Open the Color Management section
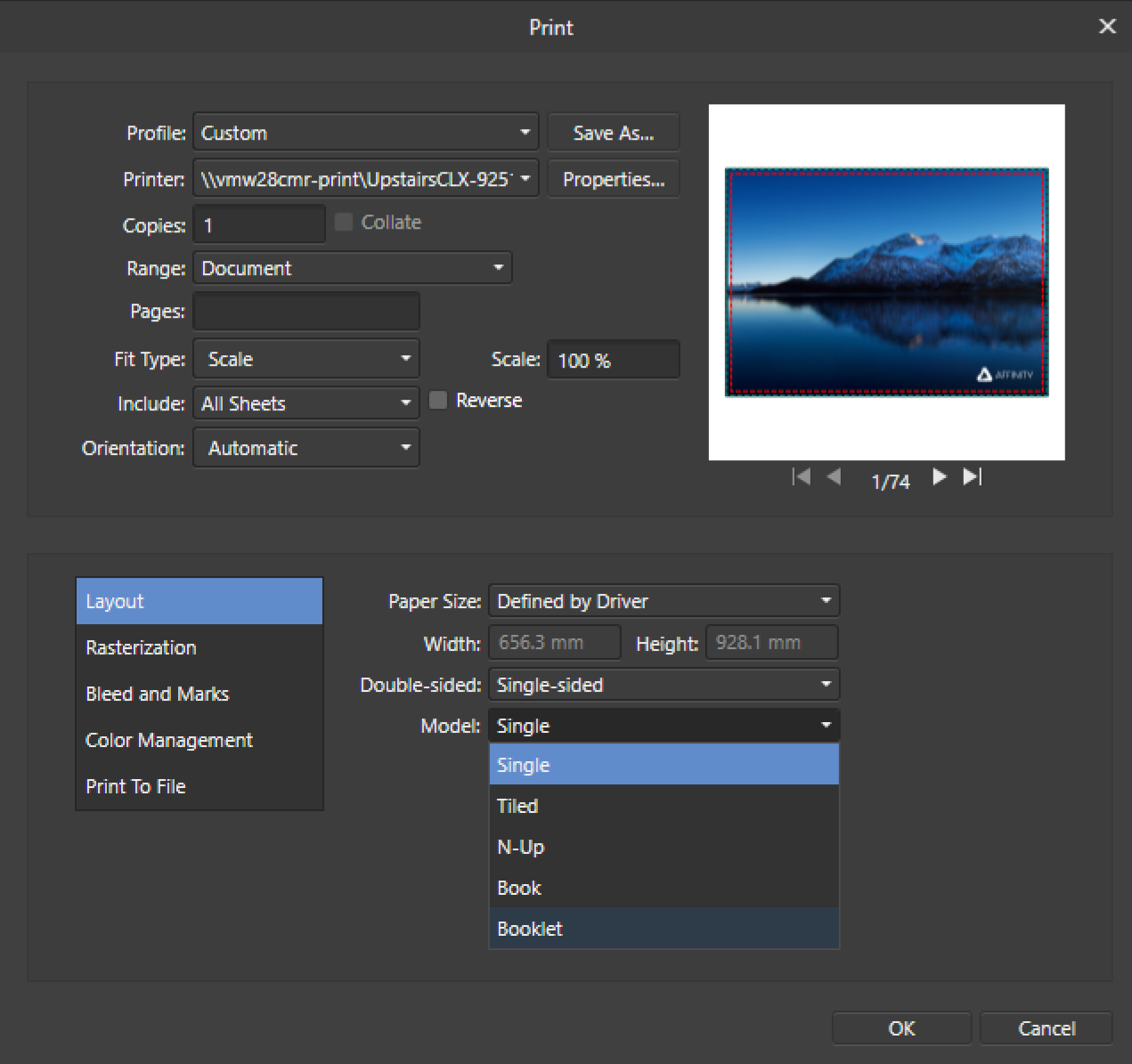1132x1064 pixels. pyautogui.click(x=169, y=740)
